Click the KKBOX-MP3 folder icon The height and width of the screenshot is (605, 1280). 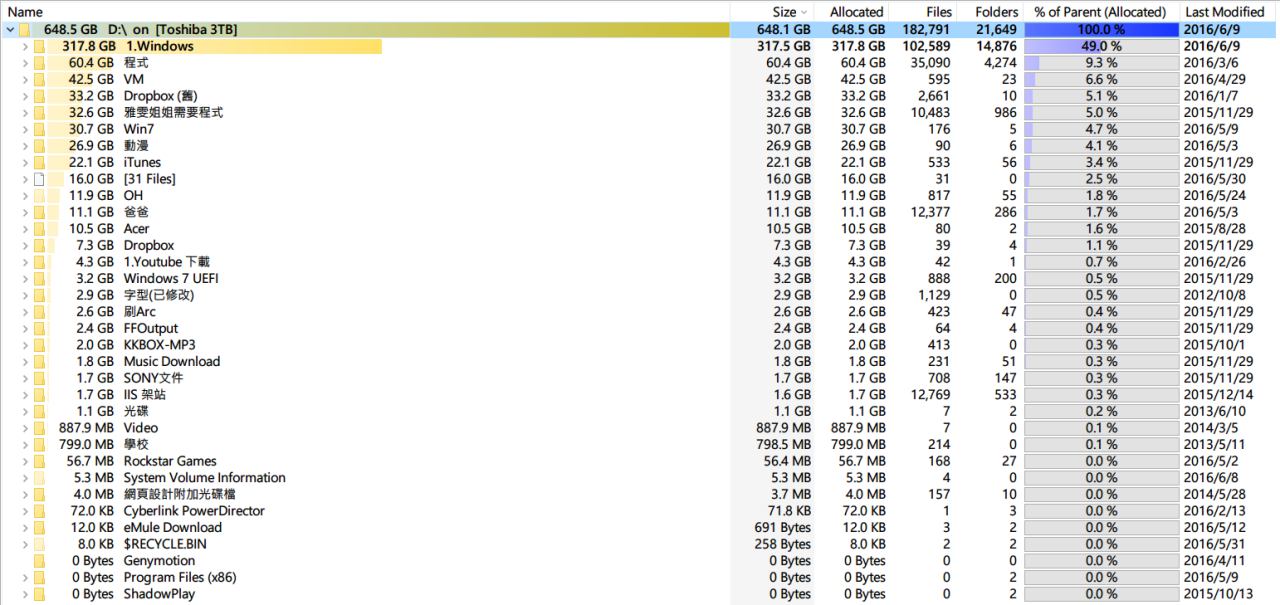click(x=38, y=344)
